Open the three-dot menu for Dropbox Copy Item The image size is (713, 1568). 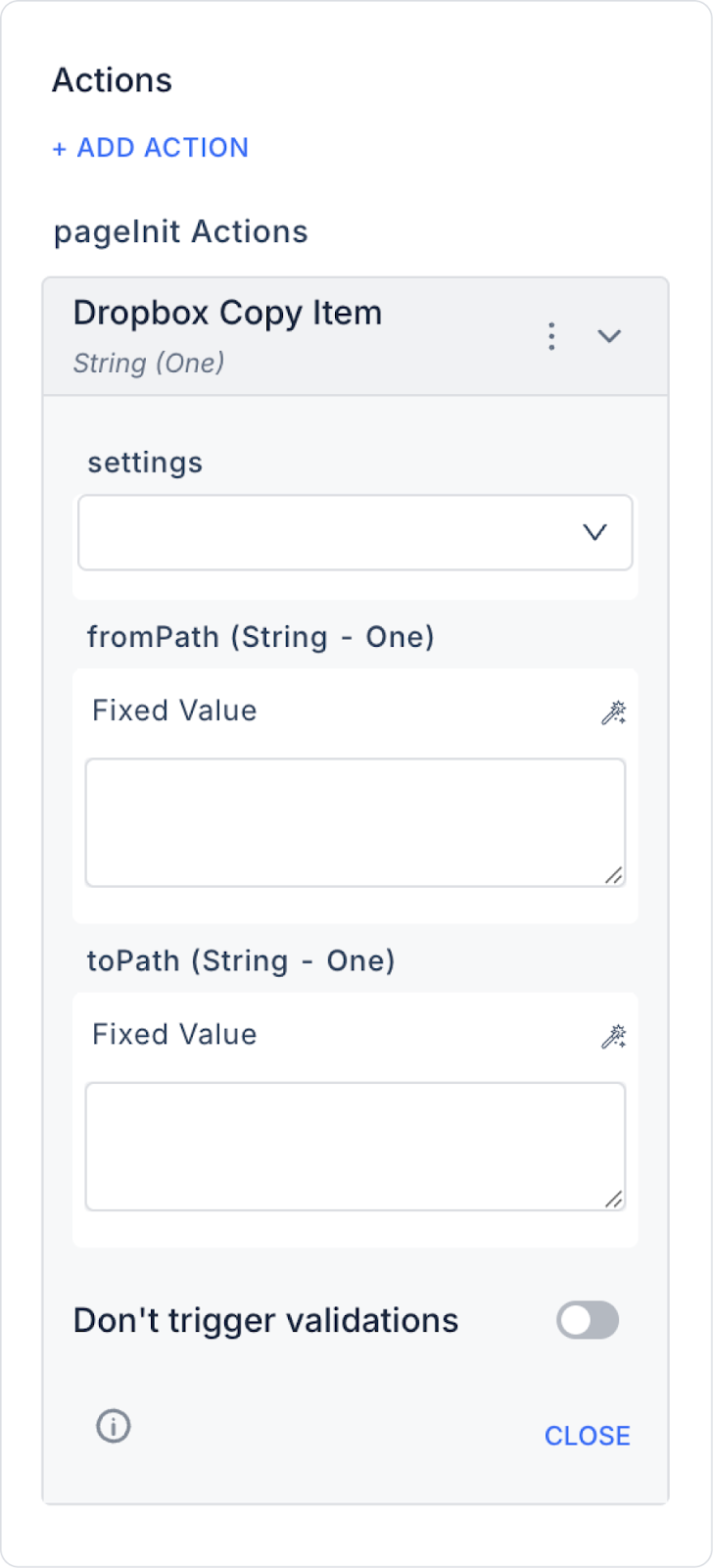[x=551, y=336]
